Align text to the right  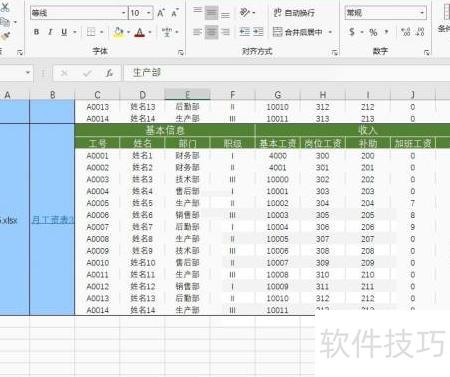coord(226,32)
